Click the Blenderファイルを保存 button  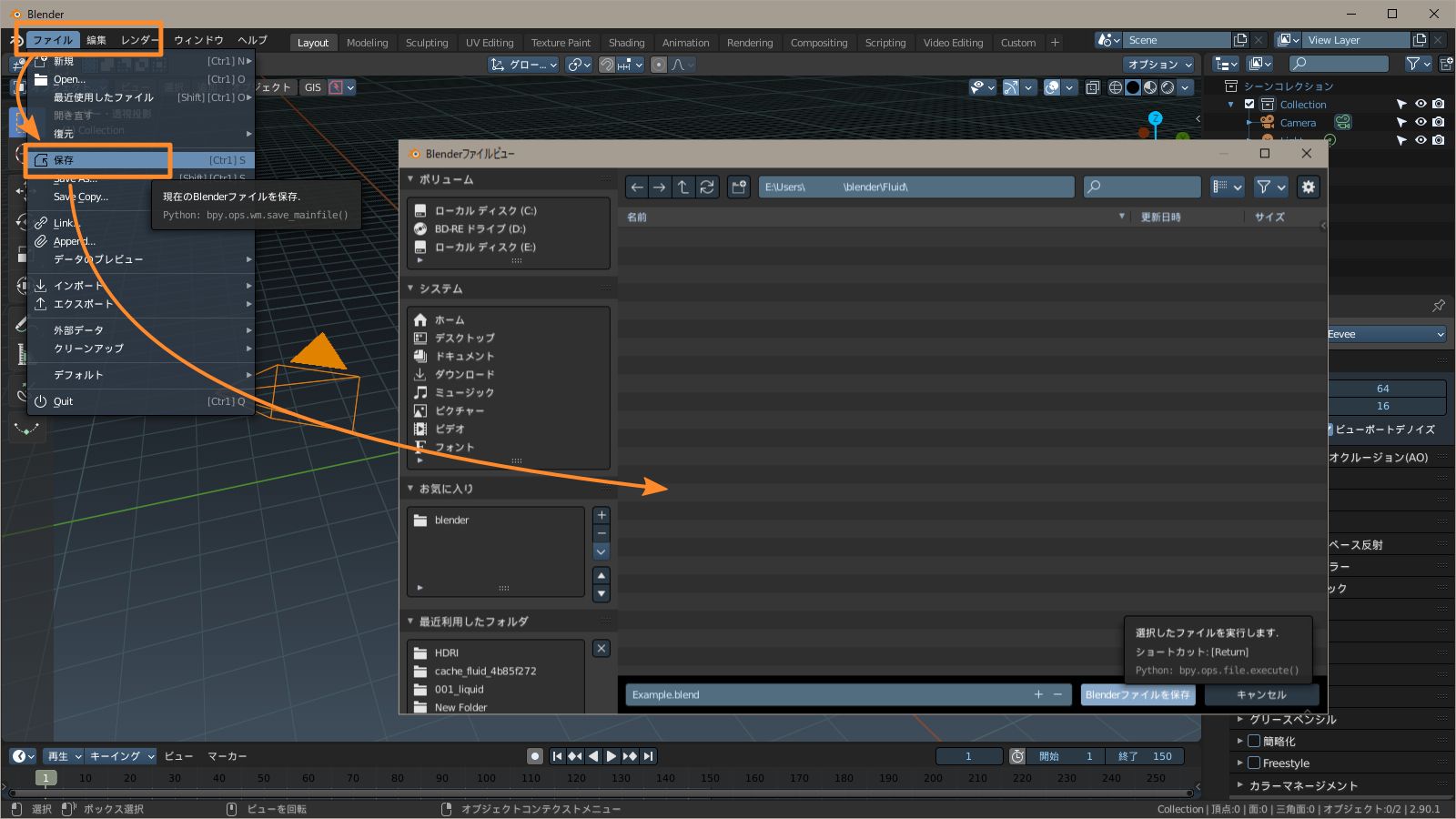pos(1137,695)
